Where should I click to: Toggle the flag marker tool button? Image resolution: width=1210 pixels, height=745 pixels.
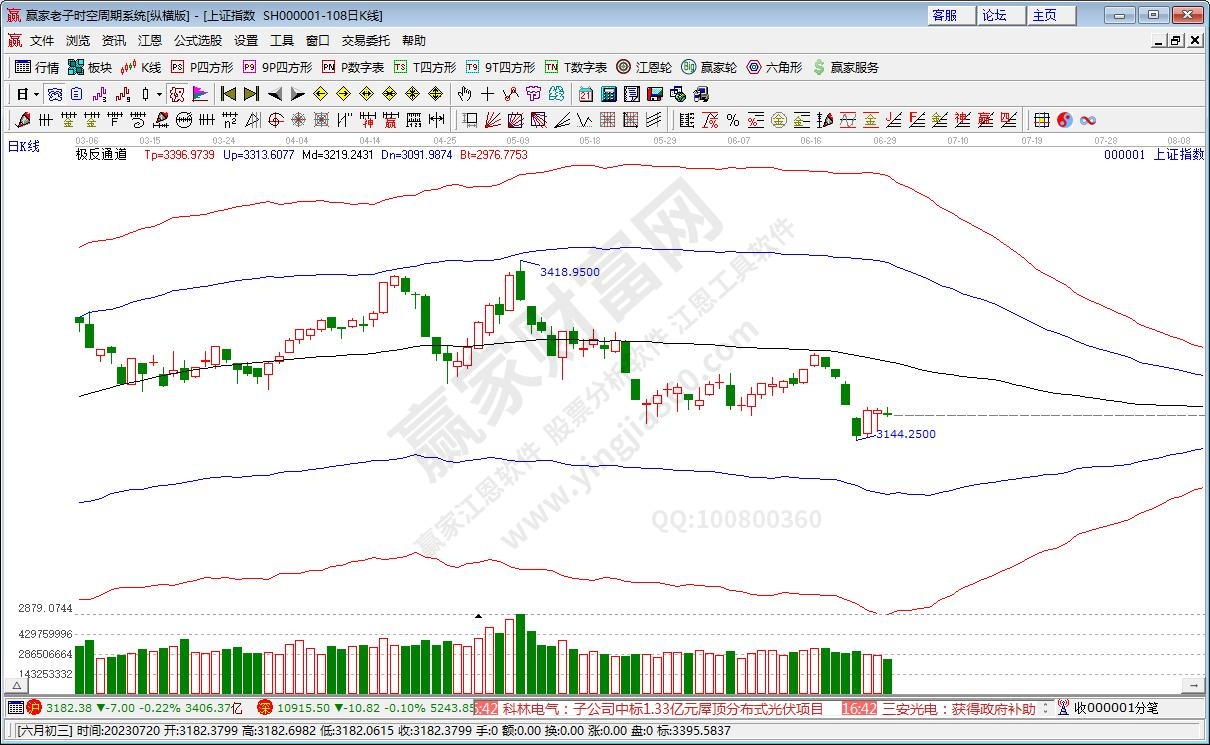[x=199, y=94]
